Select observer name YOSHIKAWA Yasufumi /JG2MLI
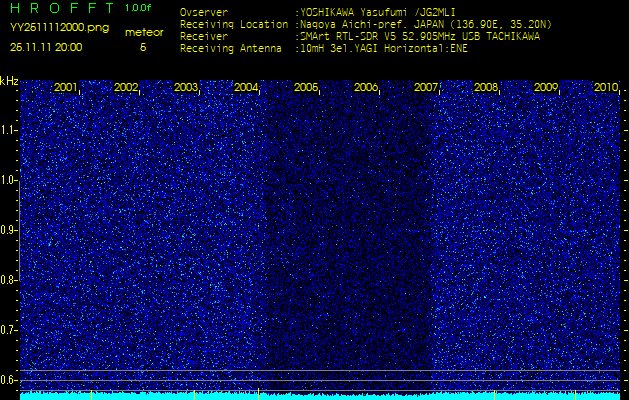Image resolution: width=629 pixels, height=400 pixels. 377,13
